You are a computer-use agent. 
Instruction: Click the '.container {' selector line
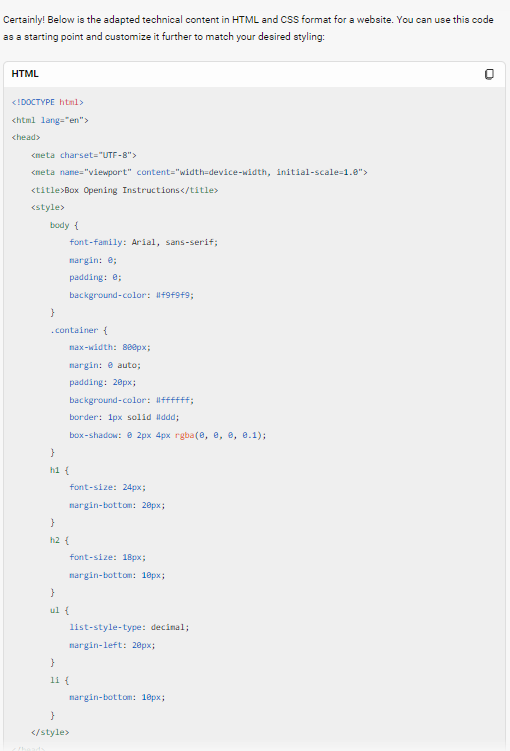tap(79, 330)
